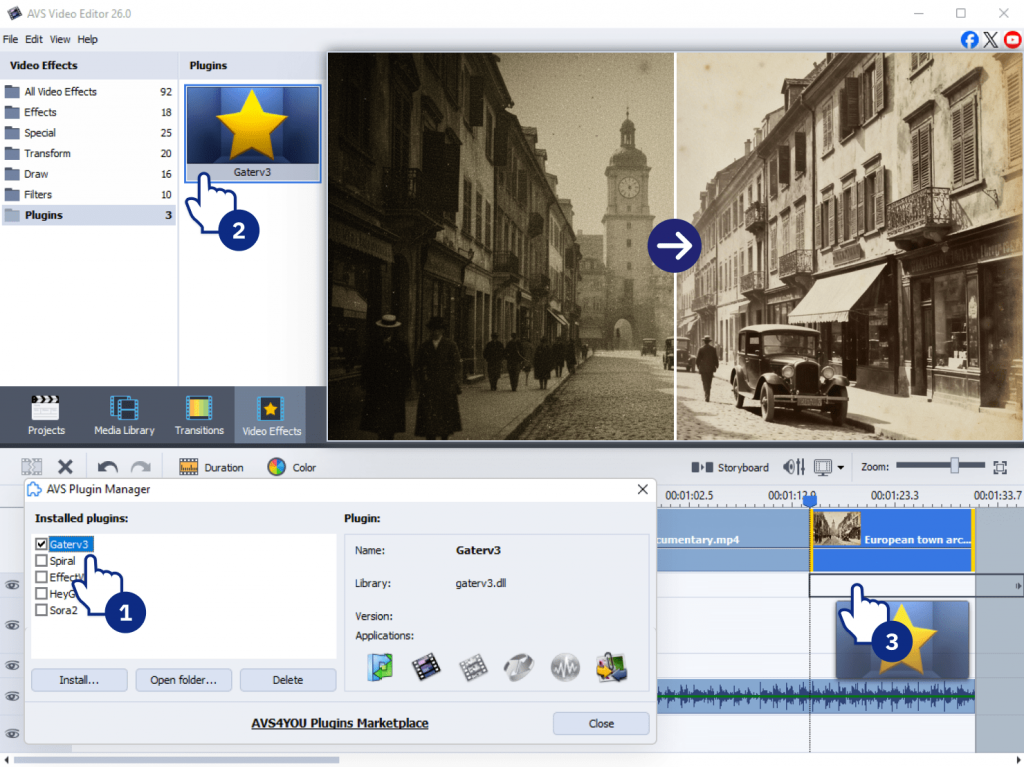The width and height of the screenshot is (1024, 767).
Task: Click the Undo arrow in the timeline toolbar
Action: click(108, 467)
